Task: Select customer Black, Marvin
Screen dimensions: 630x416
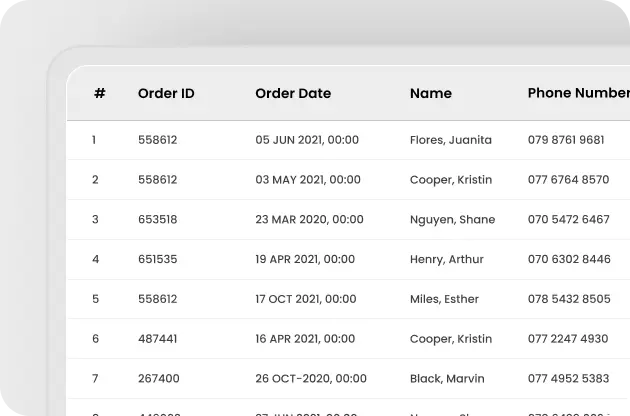Action: (x=447, y=379)
